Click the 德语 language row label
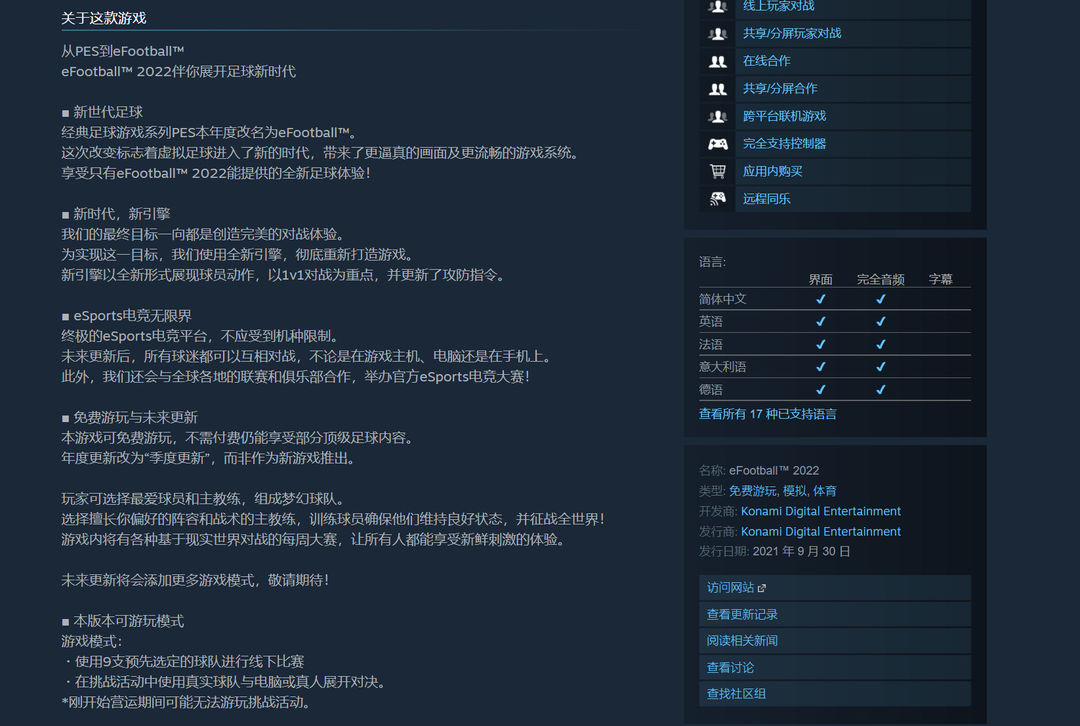Viewport: 1080px width, 726px height. click(x=711, y=389)
